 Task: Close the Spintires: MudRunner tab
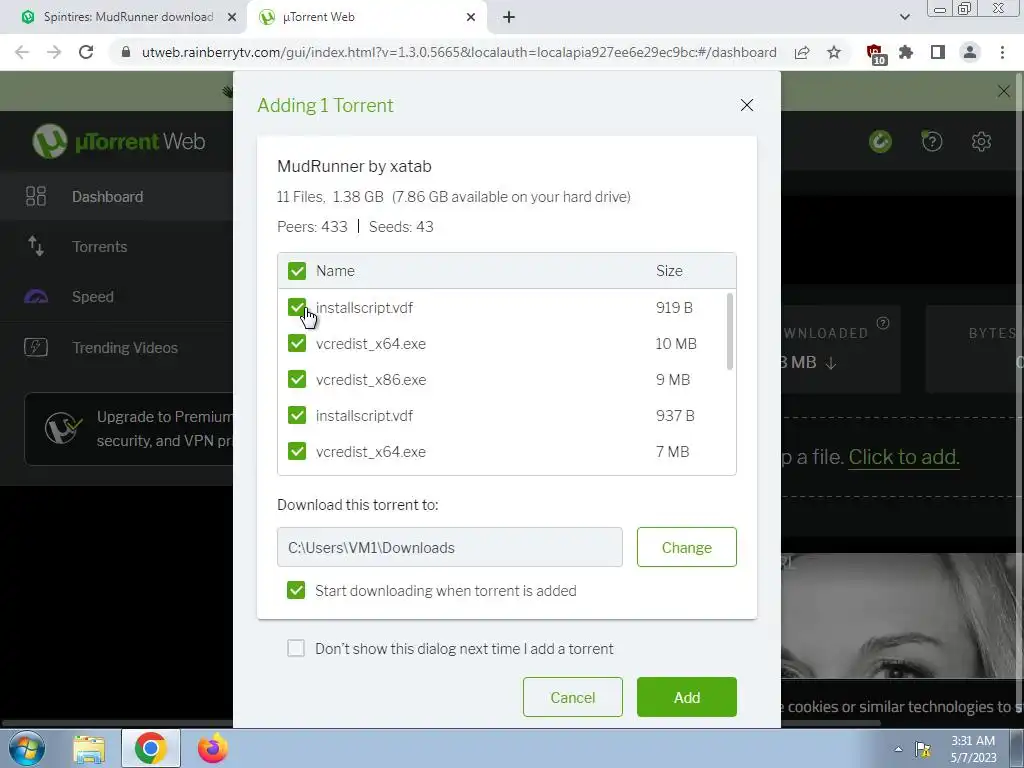coord(232,18)
